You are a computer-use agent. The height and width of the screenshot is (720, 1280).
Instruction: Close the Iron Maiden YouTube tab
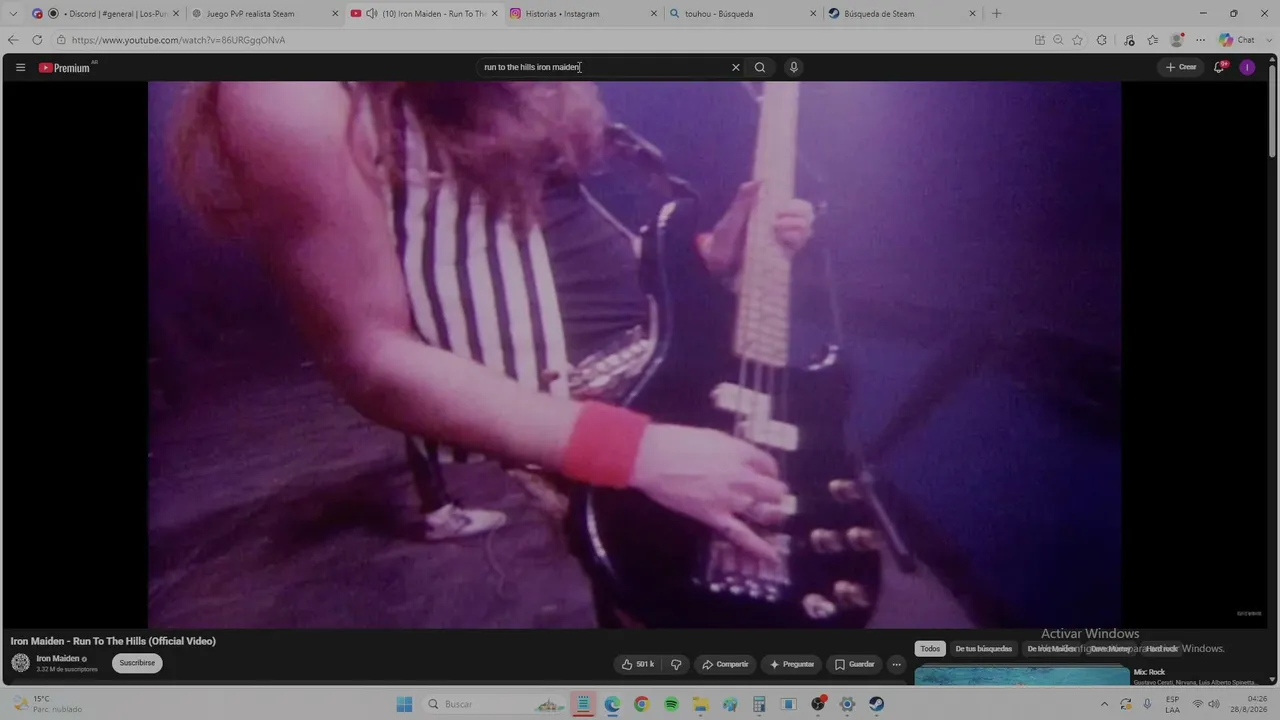494,14
